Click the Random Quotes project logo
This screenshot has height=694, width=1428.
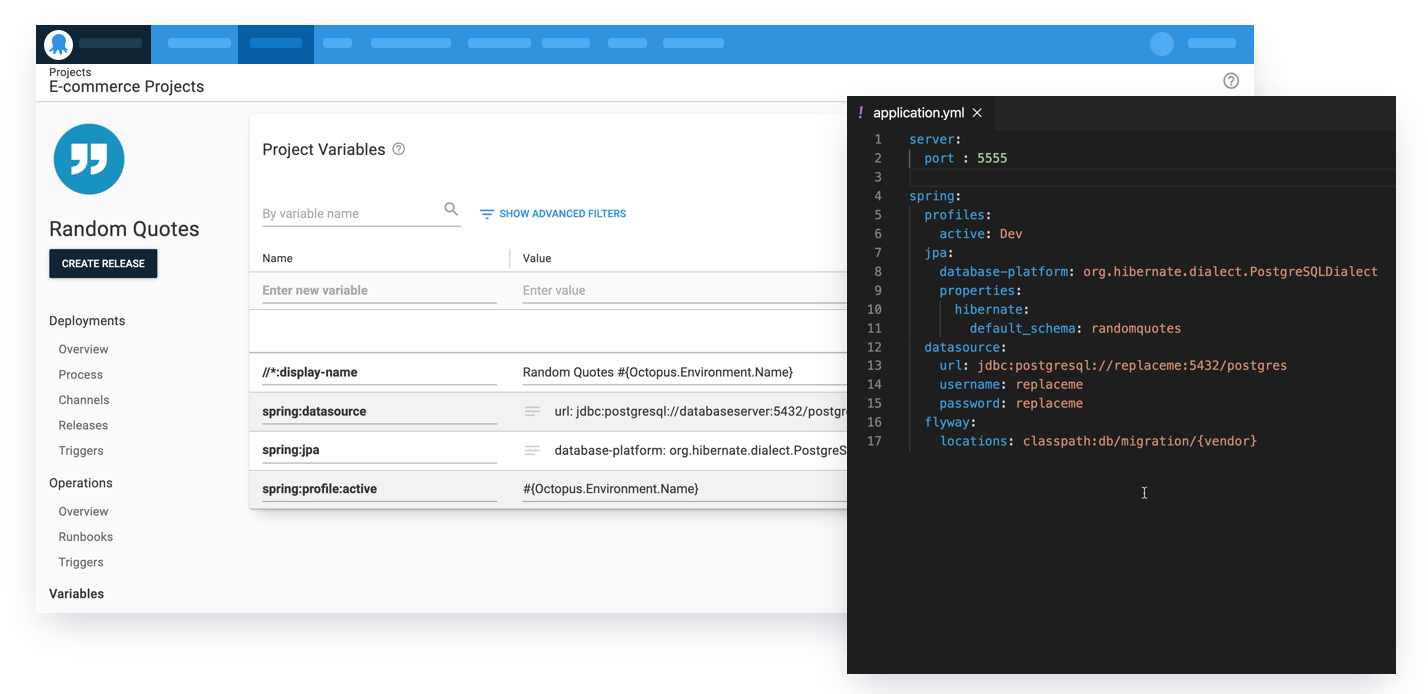[x=88, y=159]
